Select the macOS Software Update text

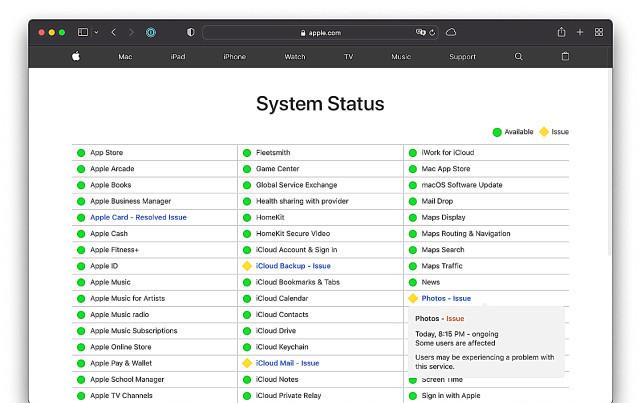[x=462, y=185]
